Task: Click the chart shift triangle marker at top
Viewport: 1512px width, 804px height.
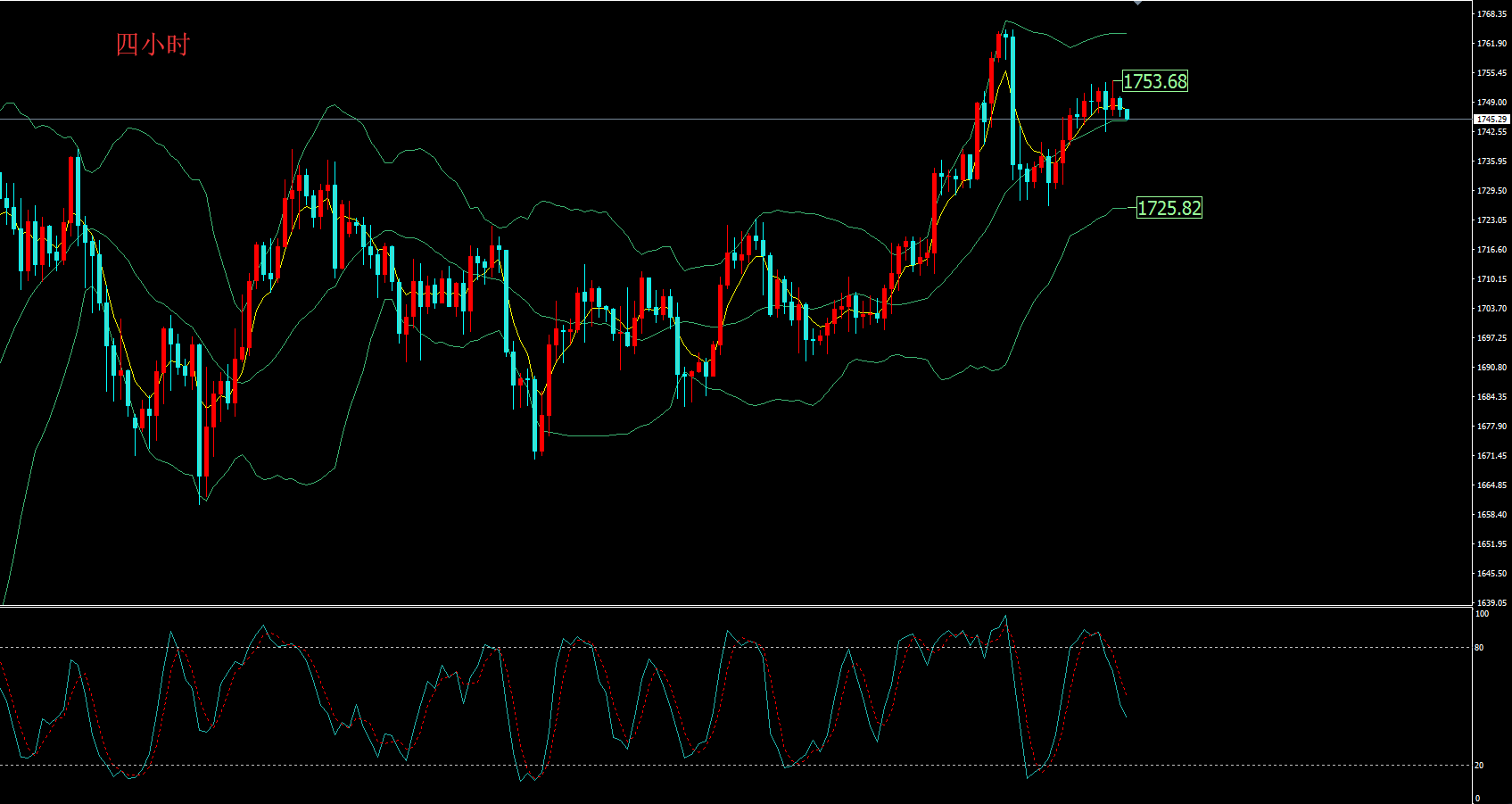Action: (1137, 4)
